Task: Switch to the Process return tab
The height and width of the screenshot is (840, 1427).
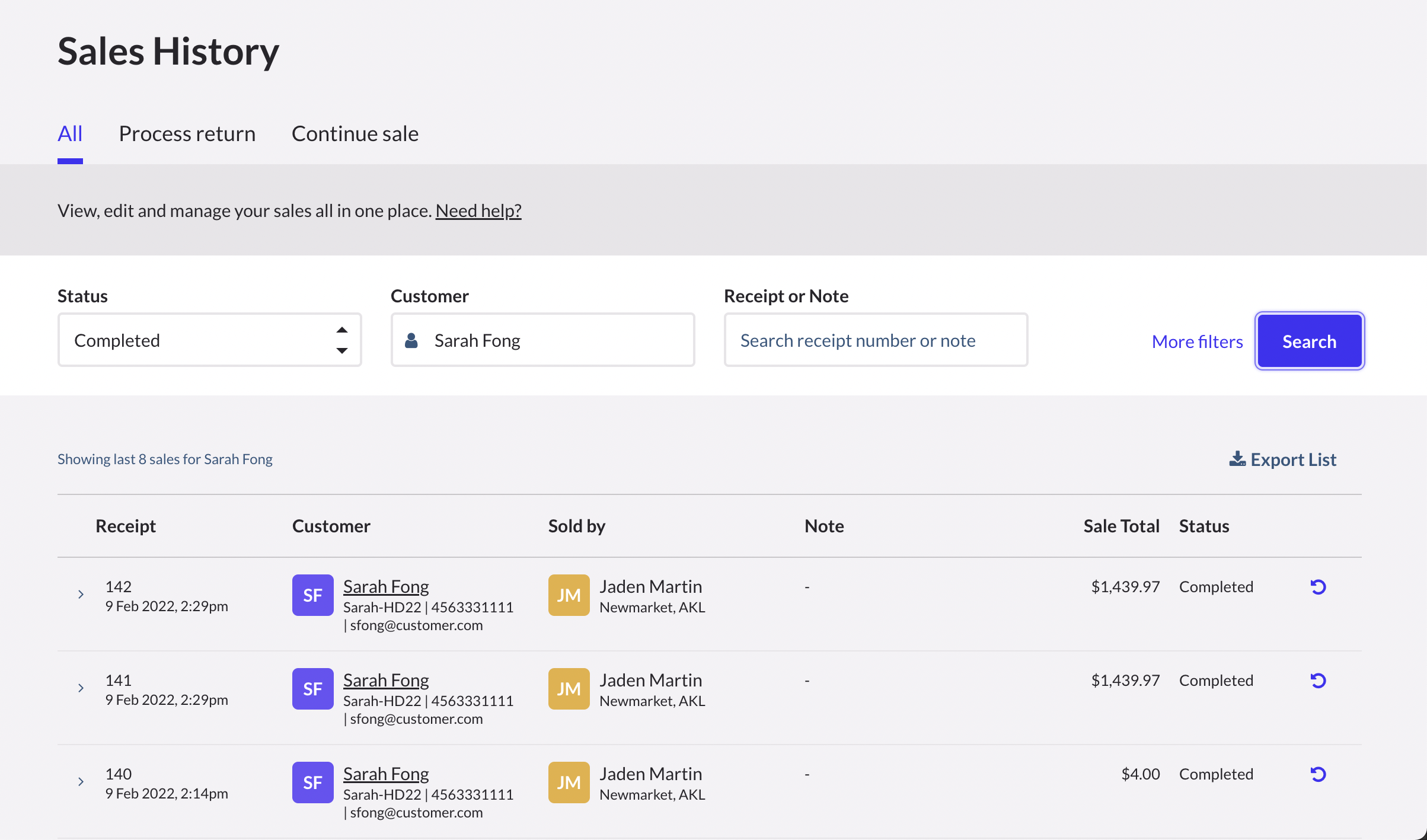Action: click(x=187, y=134)
